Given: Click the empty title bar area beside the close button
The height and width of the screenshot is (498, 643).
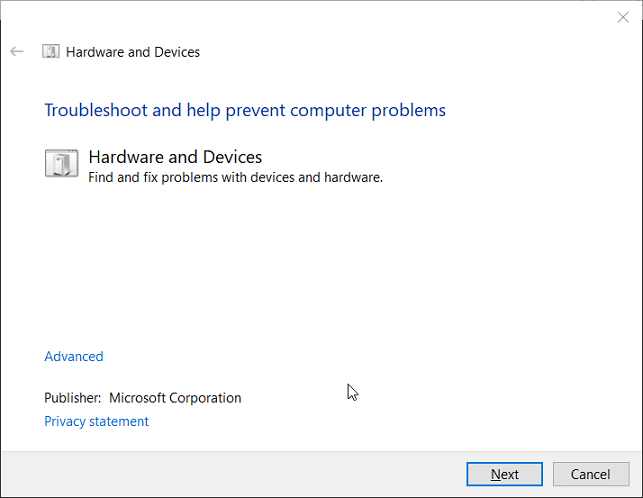Looking at the screenshot, I should [x=400, y=16].
